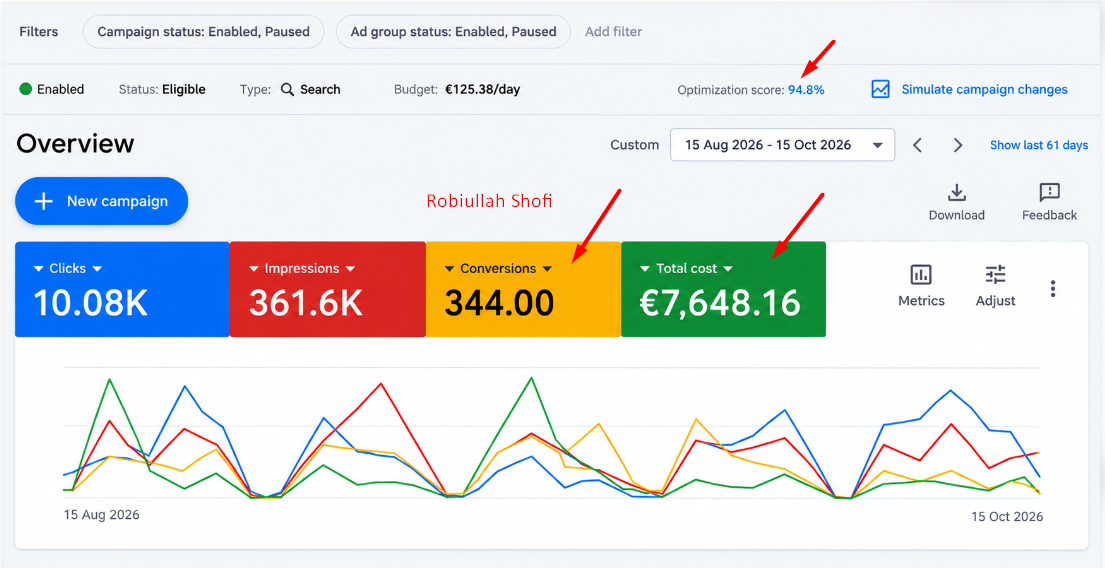Image resolution: width=1105 pixels, height=568 pixels.
Task: Go to the previous date range arrow
Action: click(x=917, y=145)
